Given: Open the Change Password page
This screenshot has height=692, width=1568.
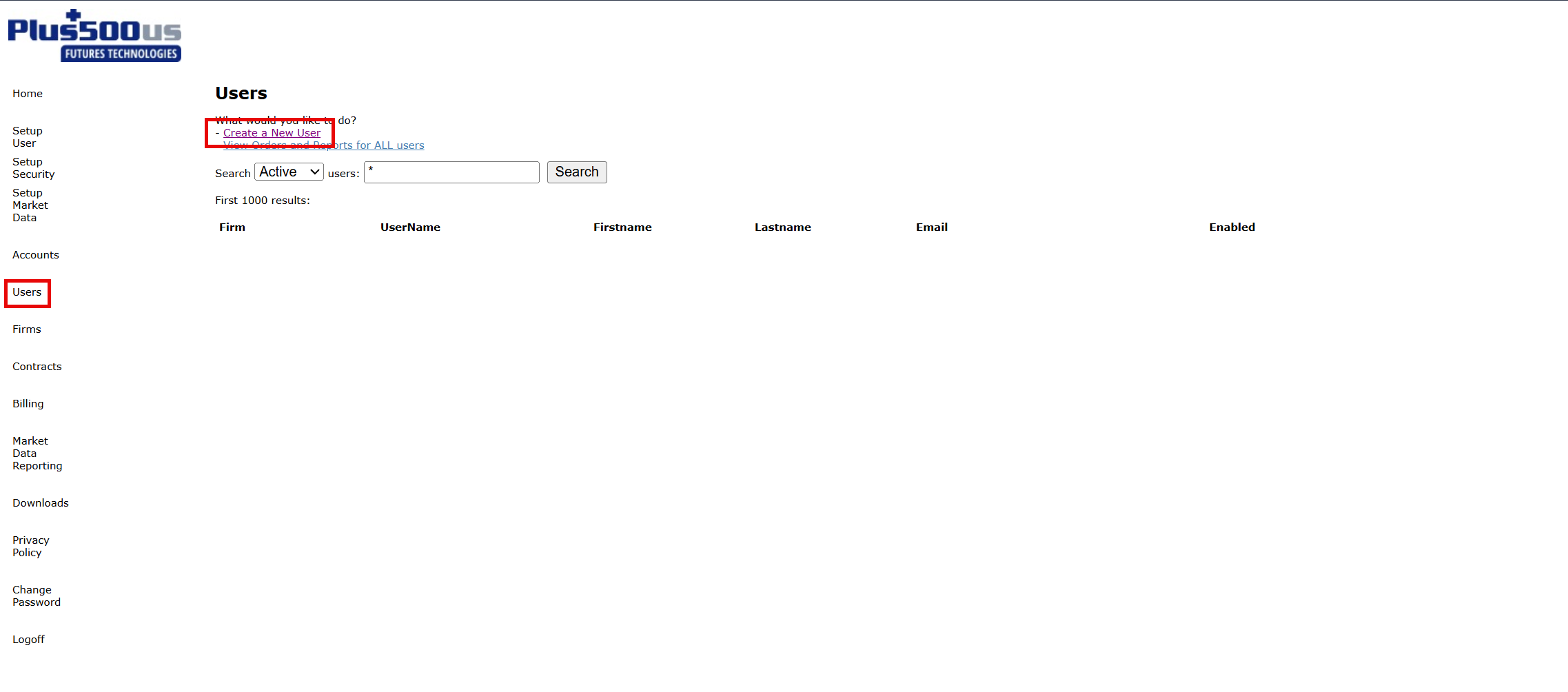Looking at the screenshot, I should coord(37,596).
